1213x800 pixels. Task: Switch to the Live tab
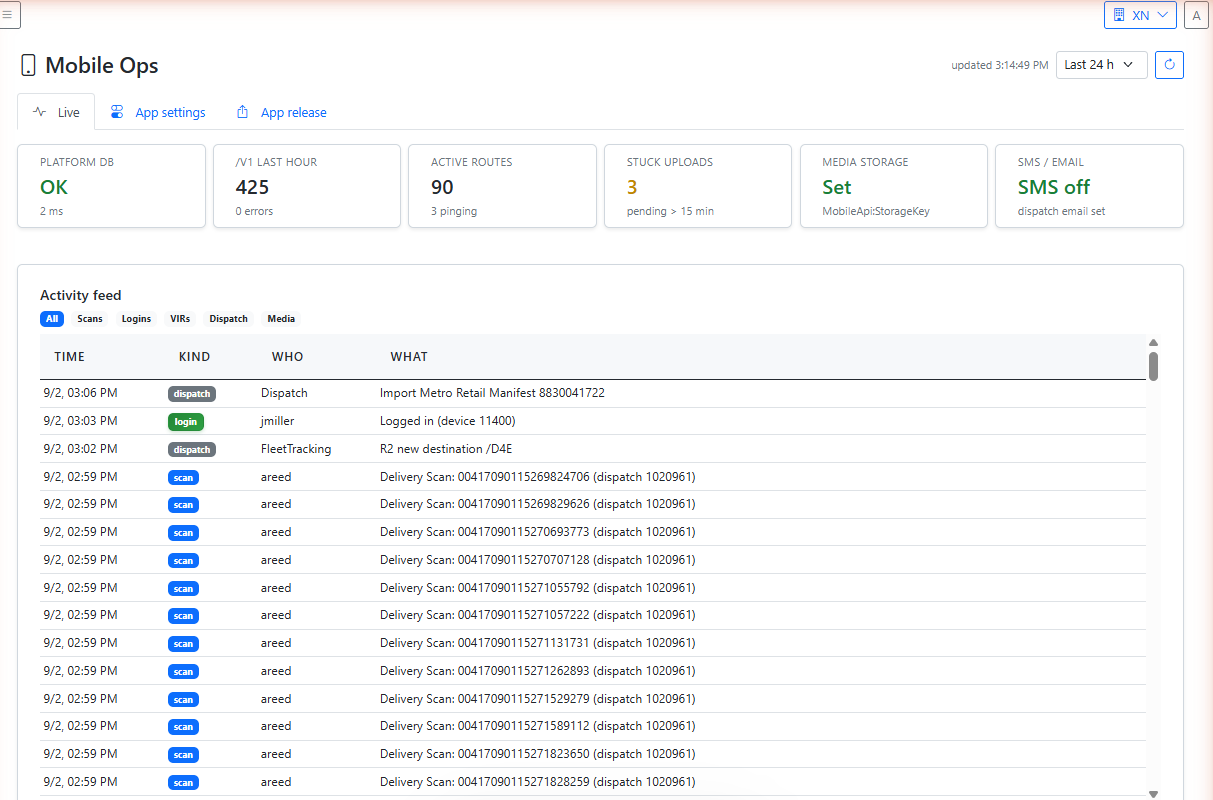56,112
